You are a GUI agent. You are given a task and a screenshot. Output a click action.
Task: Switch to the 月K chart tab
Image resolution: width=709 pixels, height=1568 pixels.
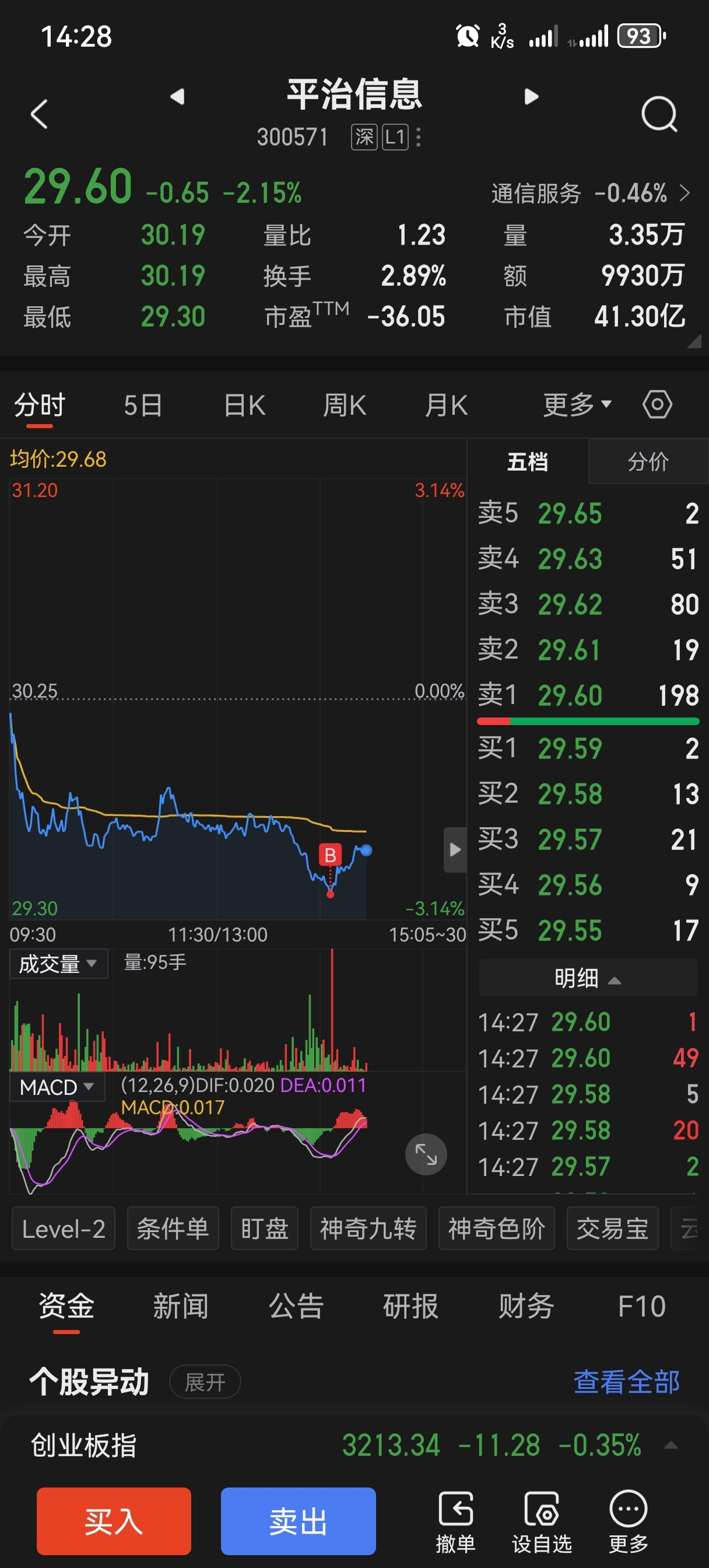pos(446,405)
